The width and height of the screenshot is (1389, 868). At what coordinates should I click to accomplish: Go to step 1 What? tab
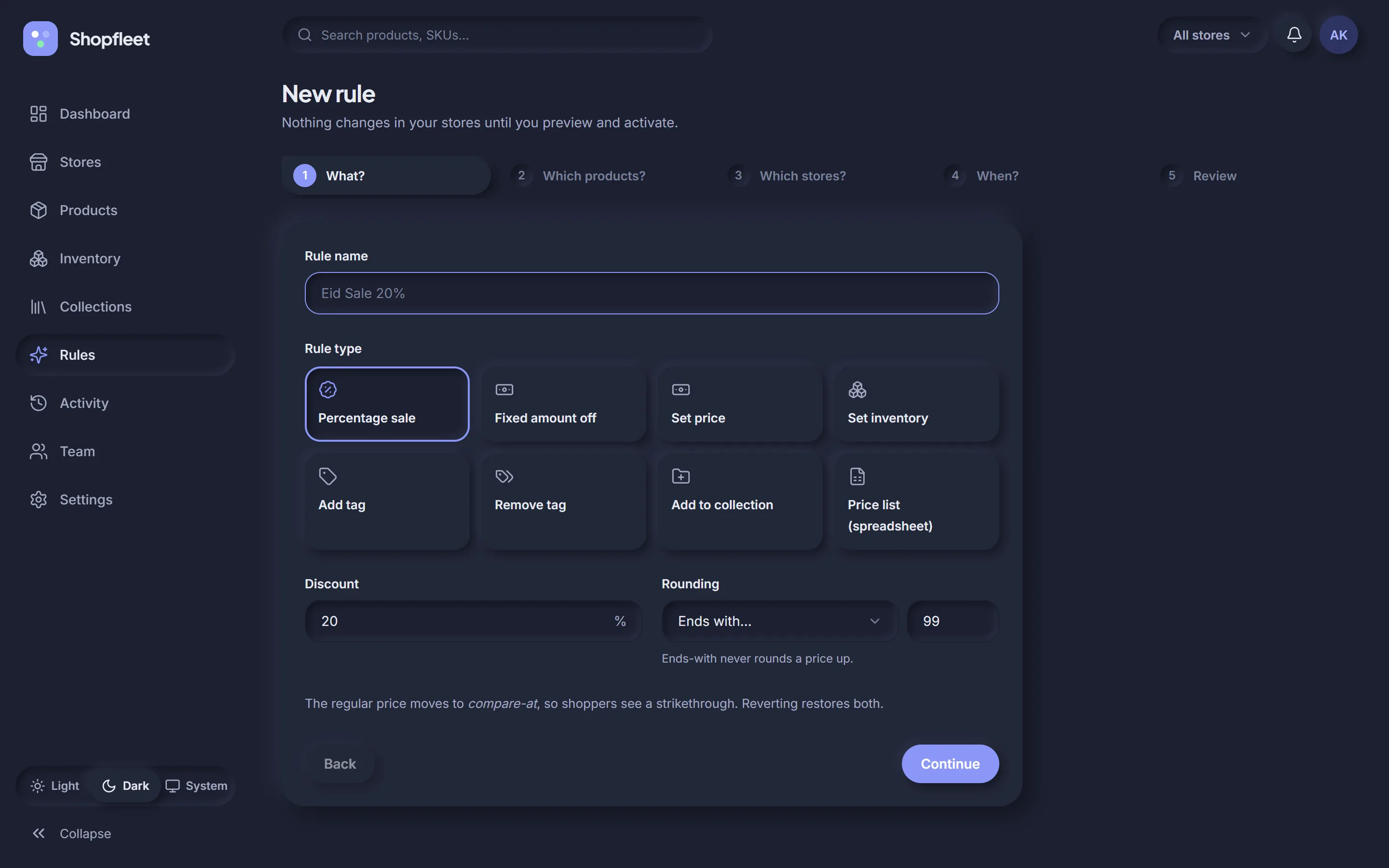click(386, 176)
